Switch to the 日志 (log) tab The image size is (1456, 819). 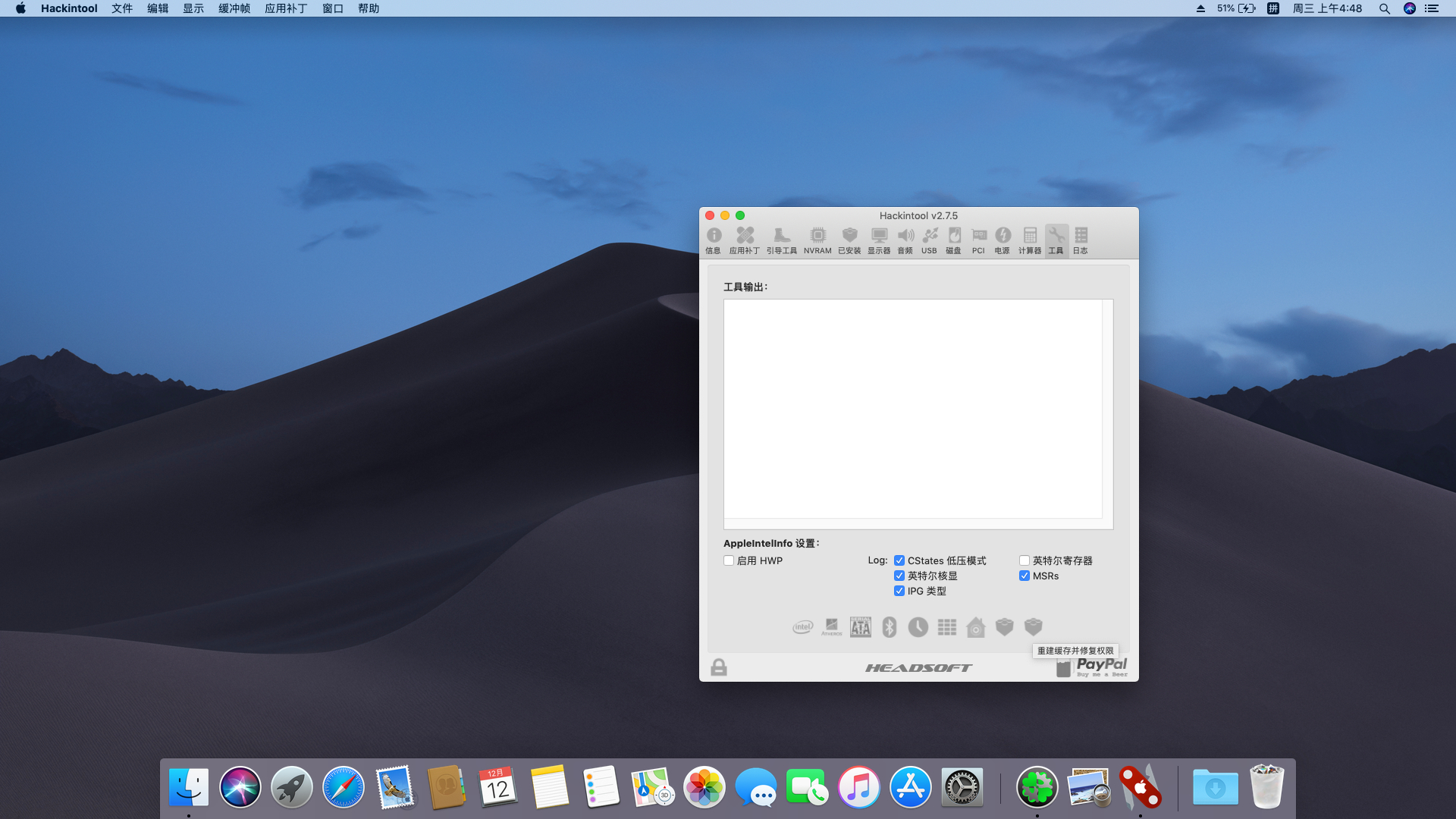click(x=1081, y=240)
